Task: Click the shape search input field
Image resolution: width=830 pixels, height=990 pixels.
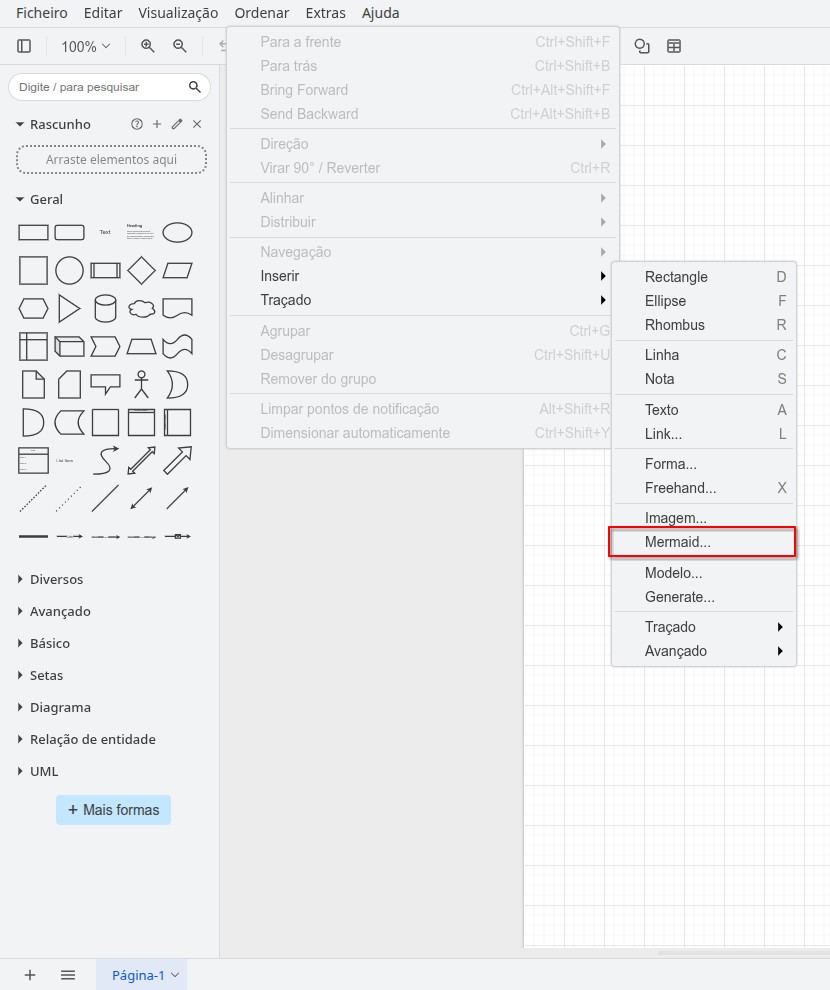Action: coord(100,87)
